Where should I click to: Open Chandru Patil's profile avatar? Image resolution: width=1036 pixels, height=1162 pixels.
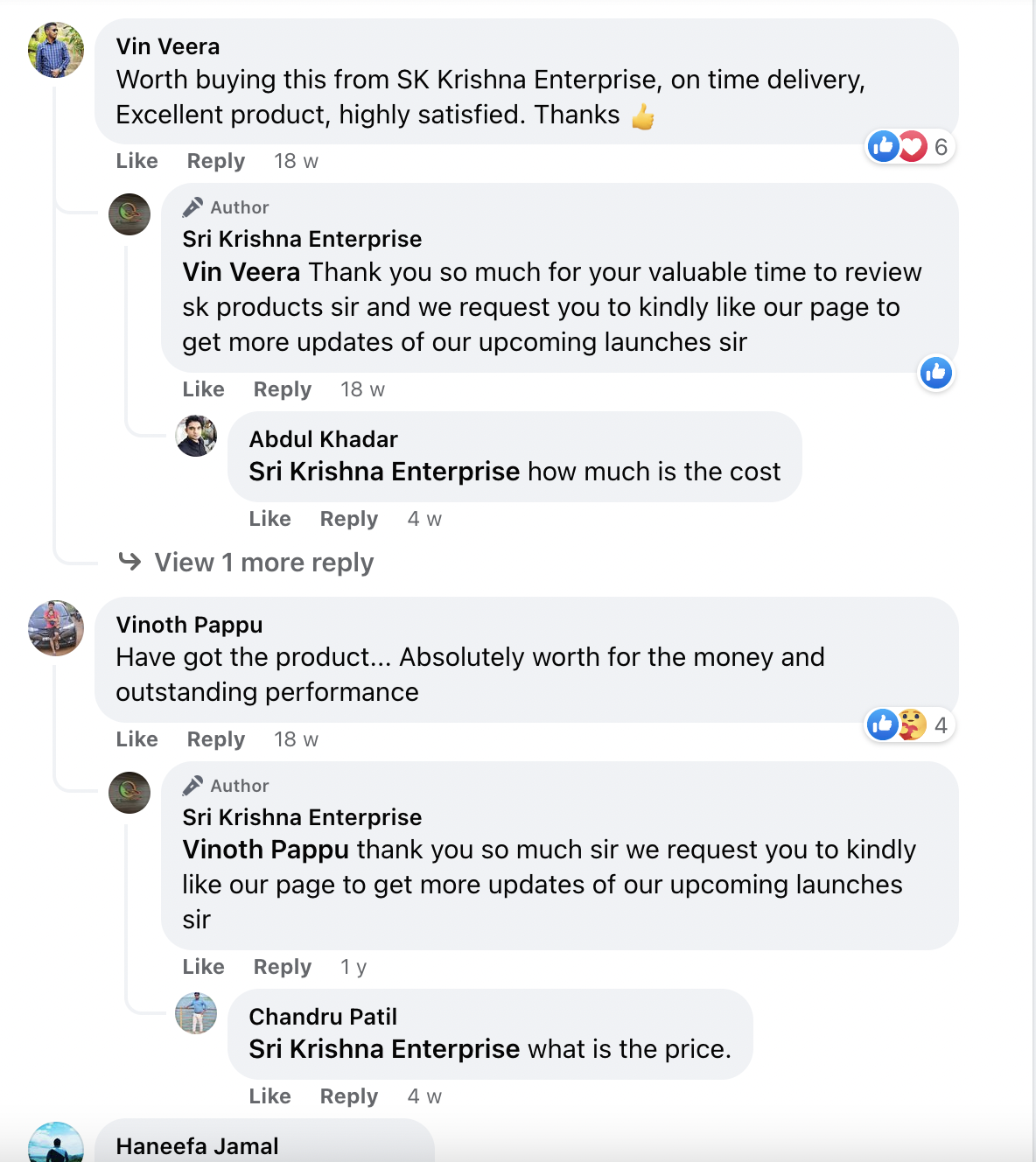(196, 1013)
